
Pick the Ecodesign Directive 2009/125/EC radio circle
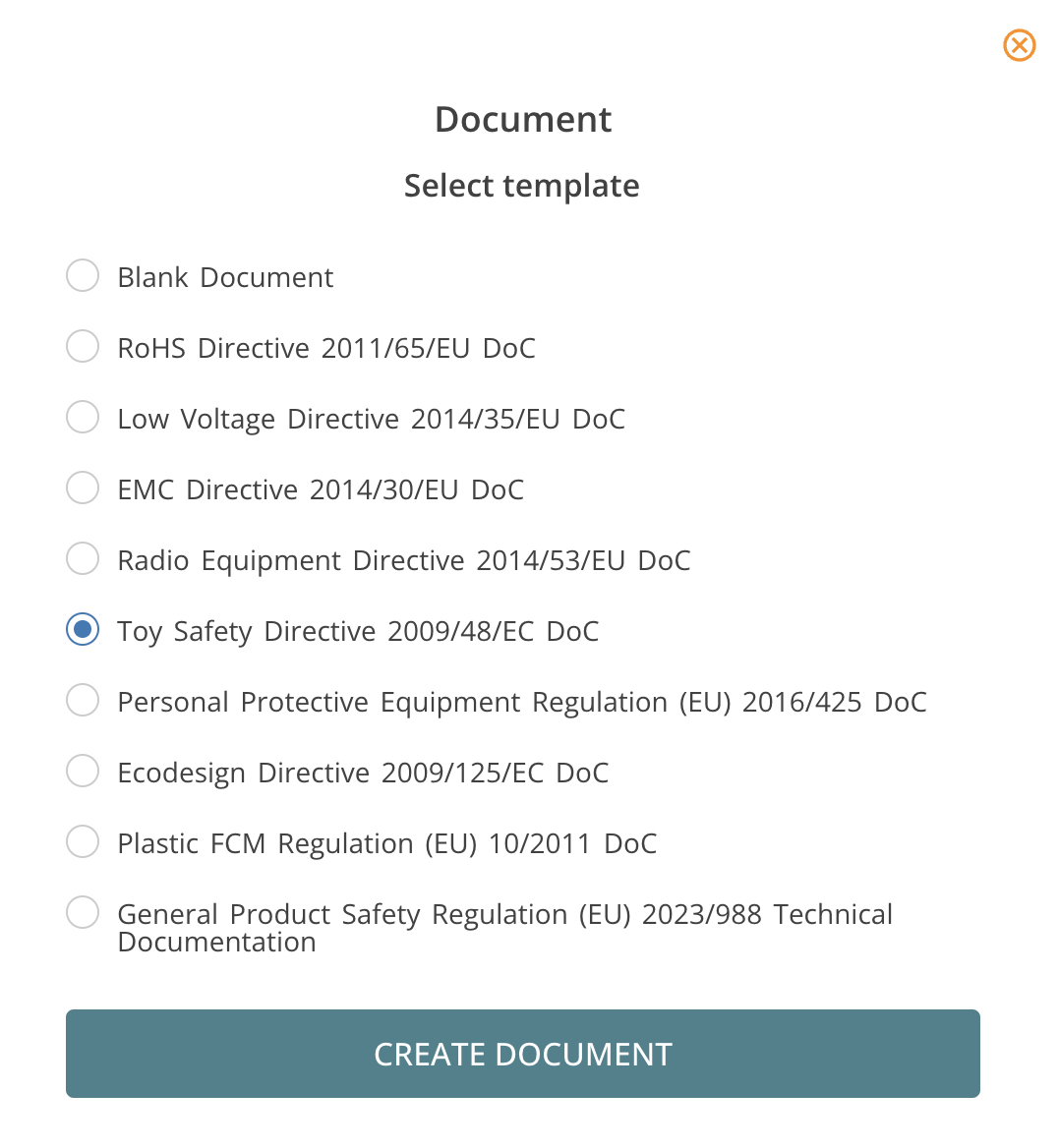click(82, 771)
